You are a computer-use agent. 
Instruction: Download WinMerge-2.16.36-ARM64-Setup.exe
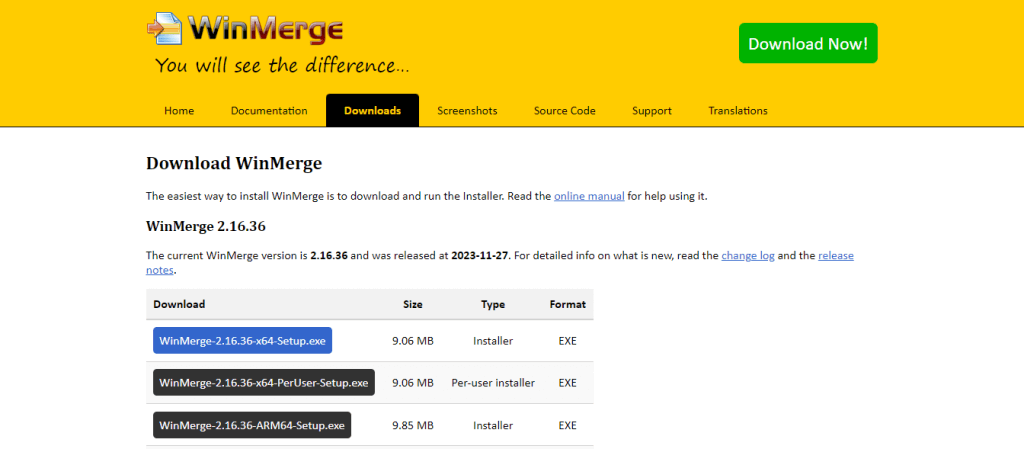[251, 425]
